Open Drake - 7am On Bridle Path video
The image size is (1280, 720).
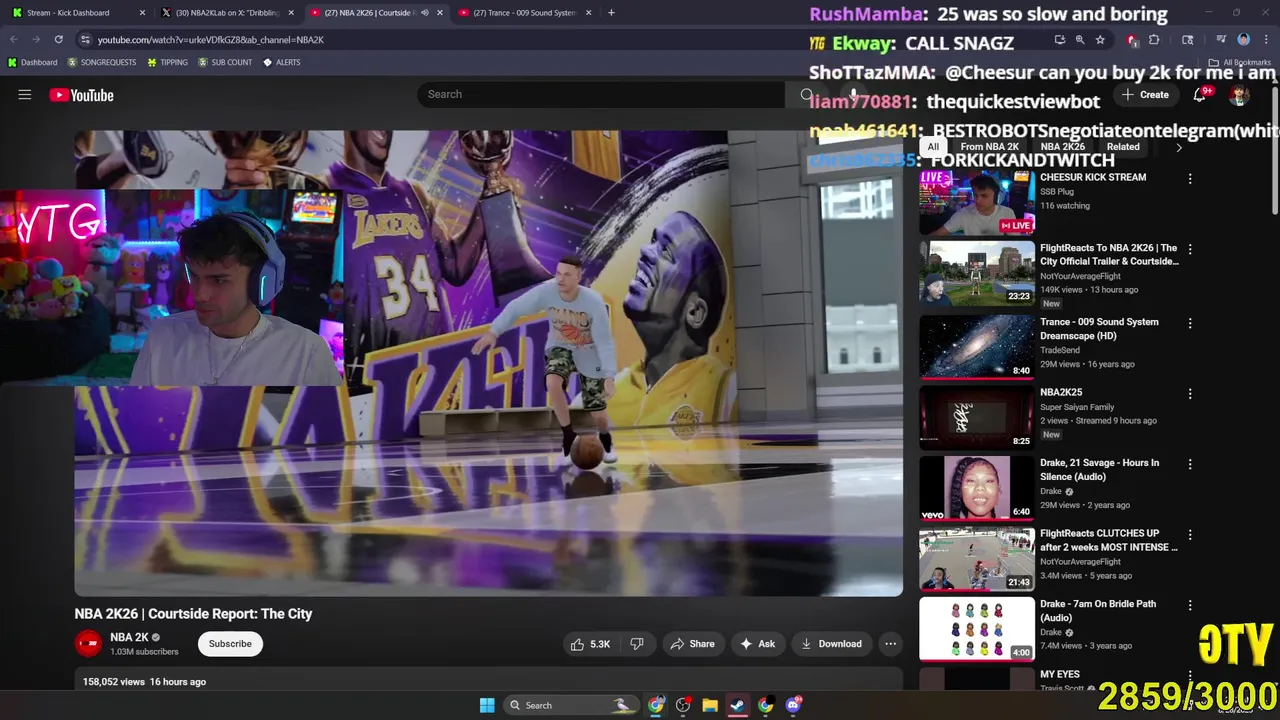click(977, 629)
